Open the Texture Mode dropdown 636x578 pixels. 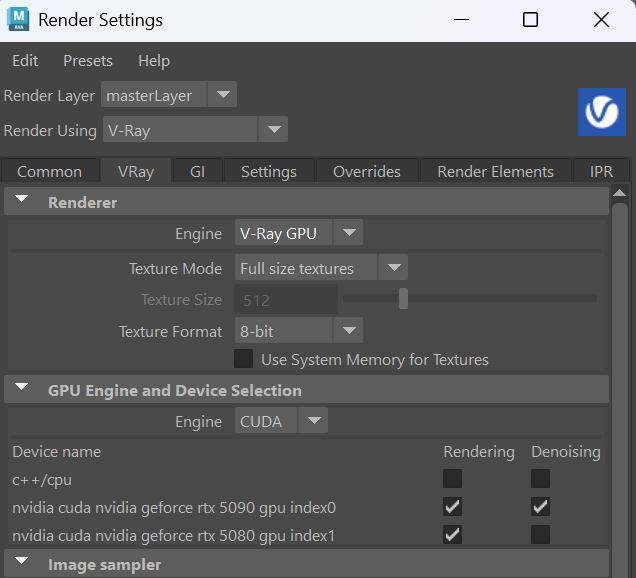tap(321, 268)
